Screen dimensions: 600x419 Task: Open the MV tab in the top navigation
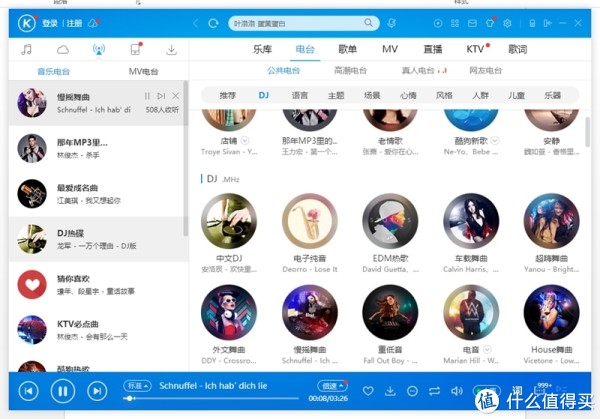click(x=390, y=49)
